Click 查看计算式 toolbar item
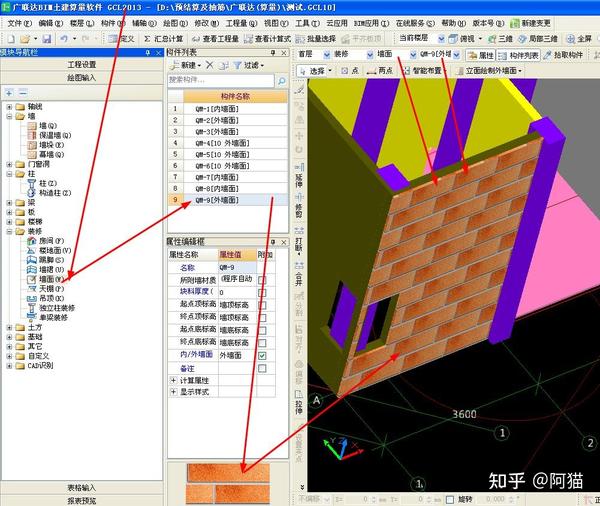 (267, 39)
